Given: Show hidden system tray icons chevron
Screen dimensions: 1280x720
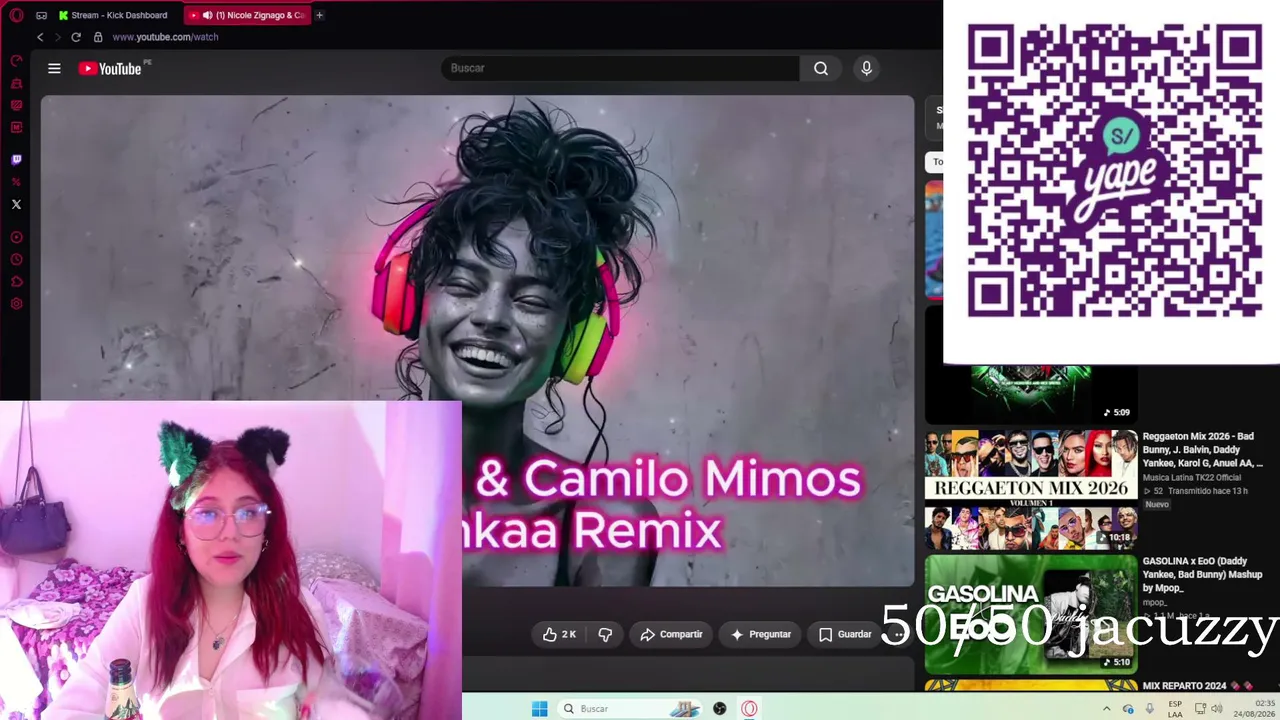Looking at the screenshot, I should point(1106,709).
